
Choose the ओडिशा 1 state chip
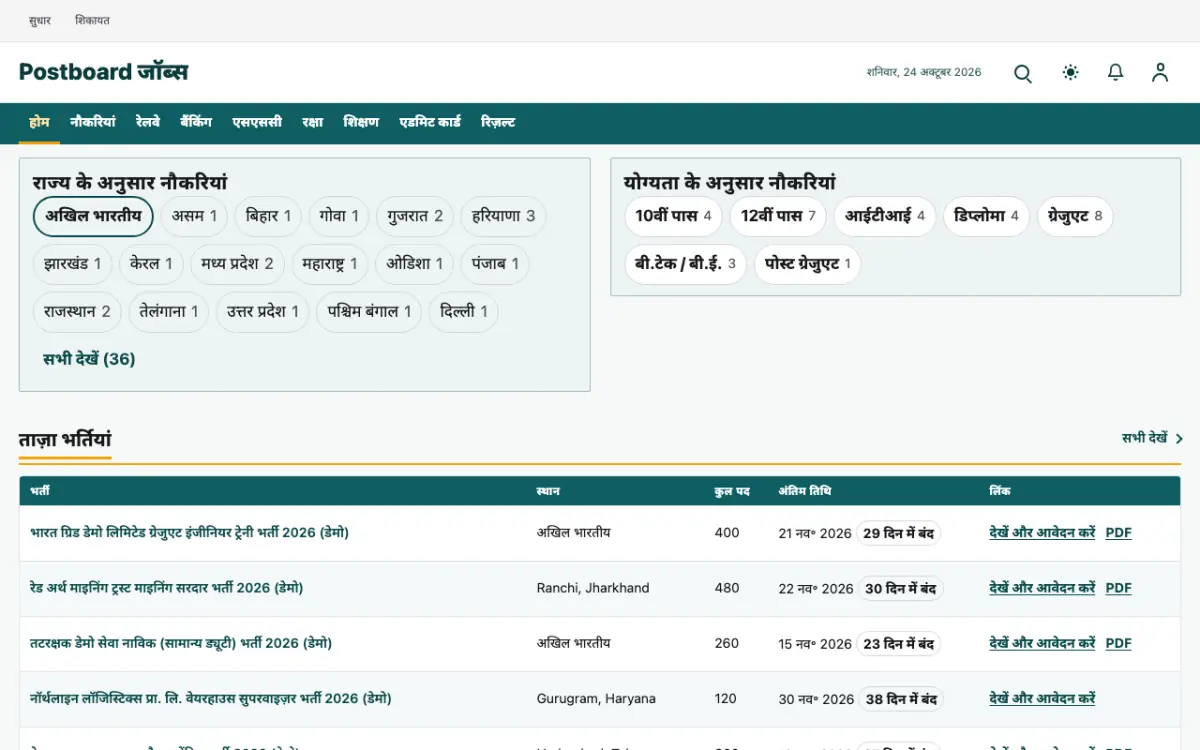click(414, 264)
